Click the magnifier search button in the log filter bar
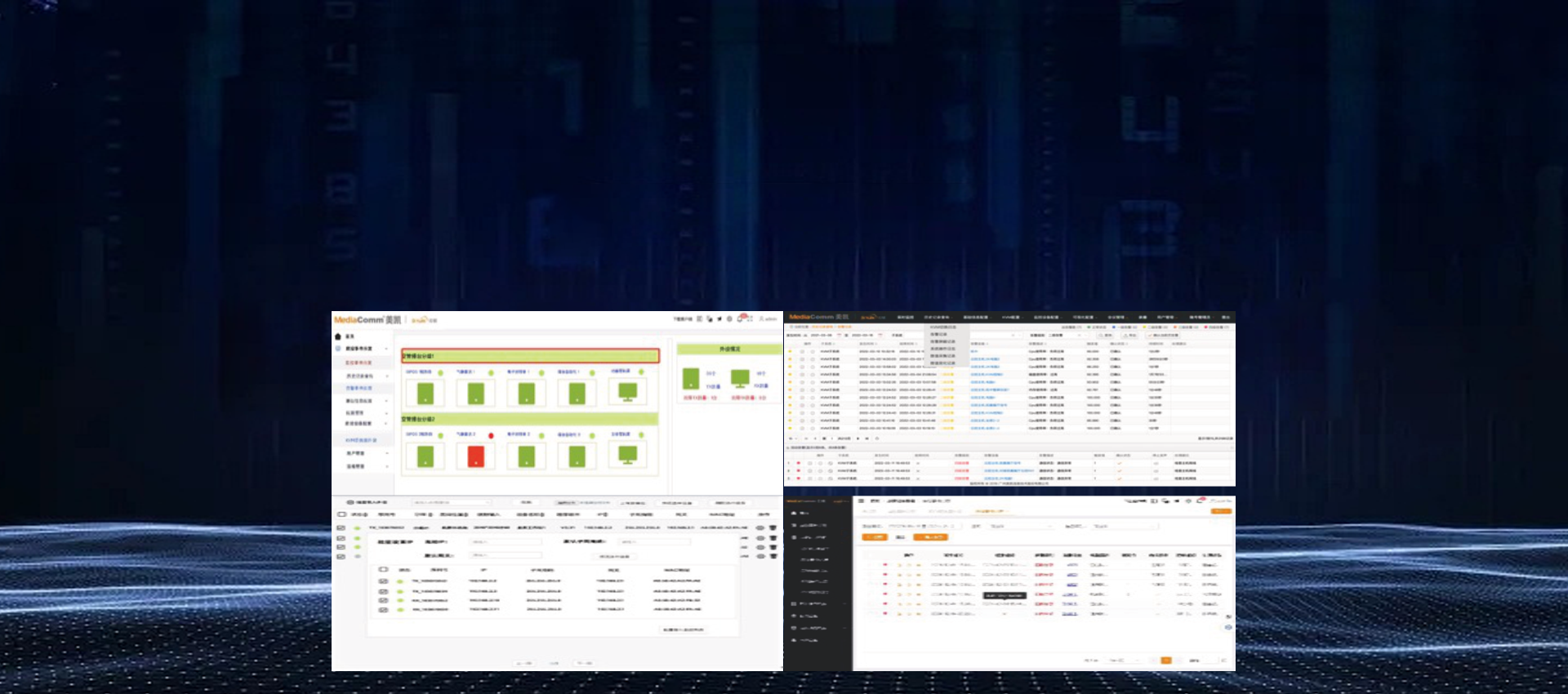Viewport: 1568px width, 694px height. click(x=1105, y=335)
